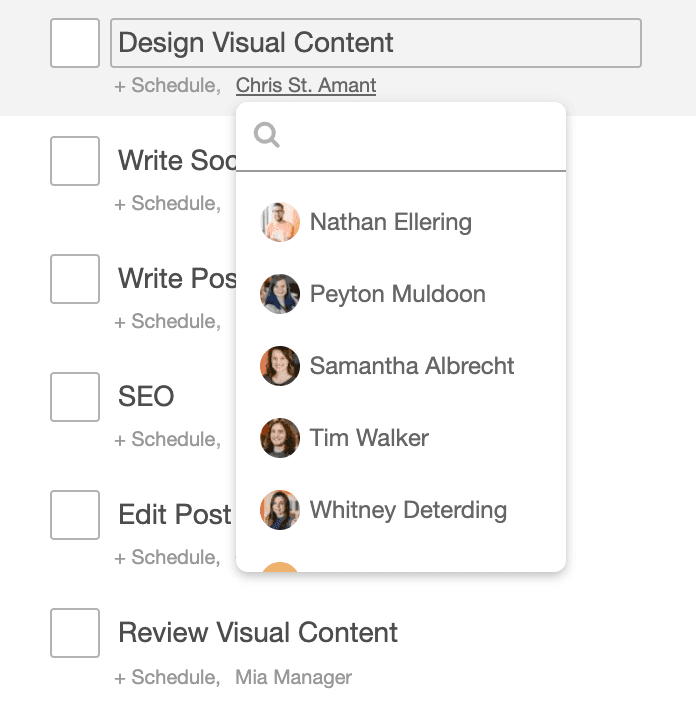The width and height of the screenshot is (696, 716).
Task: Check the Design Visual Content task checkbox
Action: coord(75,43)
